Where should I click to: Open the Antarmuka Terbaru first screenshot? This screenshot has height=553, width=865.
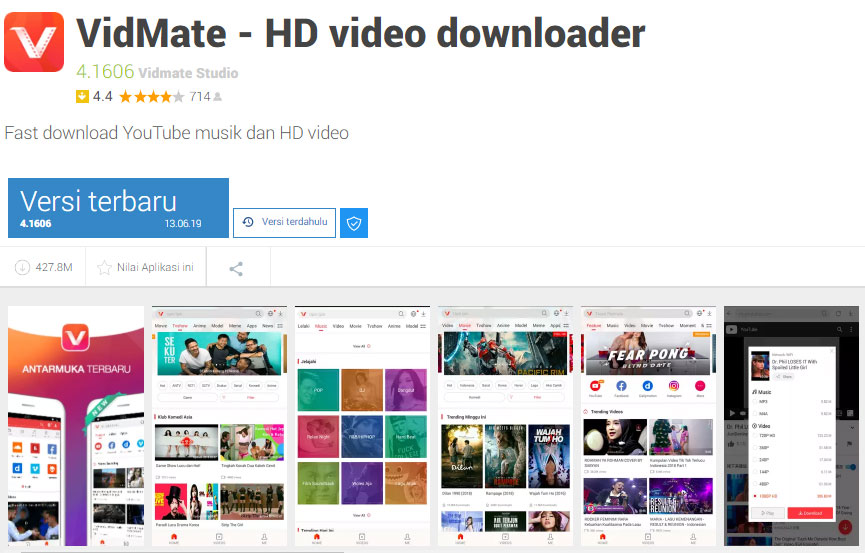[x=76, y=426]
